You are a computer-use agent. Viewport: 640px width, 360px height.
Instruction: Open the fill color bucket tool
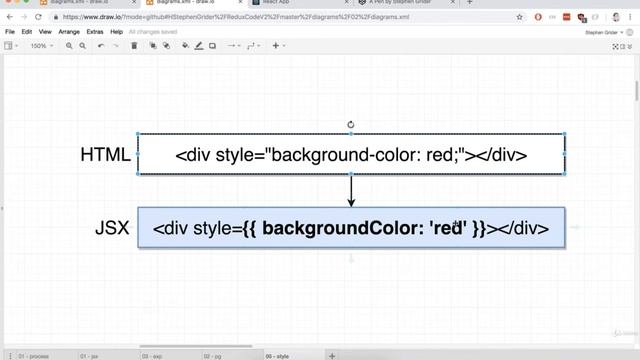(x=185, y=46)
